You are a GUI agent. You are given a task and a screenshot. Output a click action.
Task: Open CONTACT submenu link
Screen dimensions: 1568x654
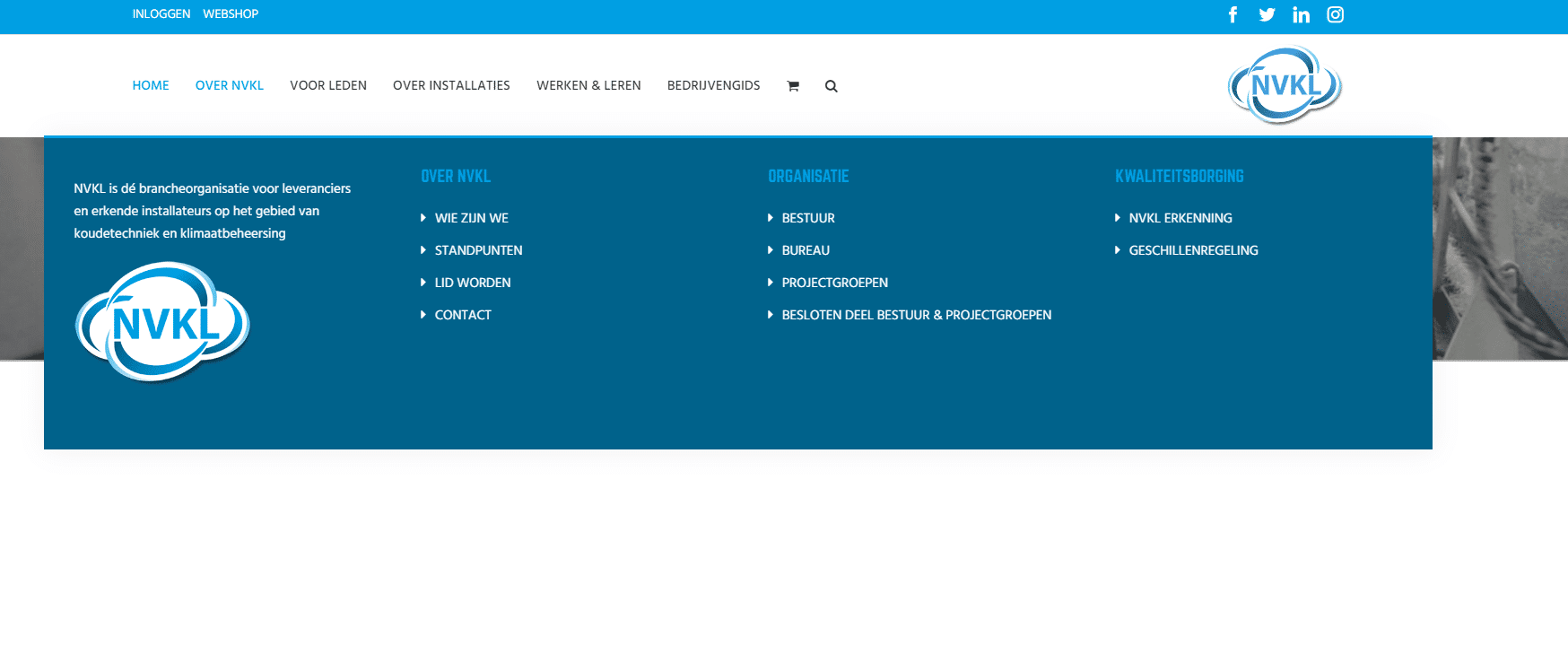[x=463, y=315]
